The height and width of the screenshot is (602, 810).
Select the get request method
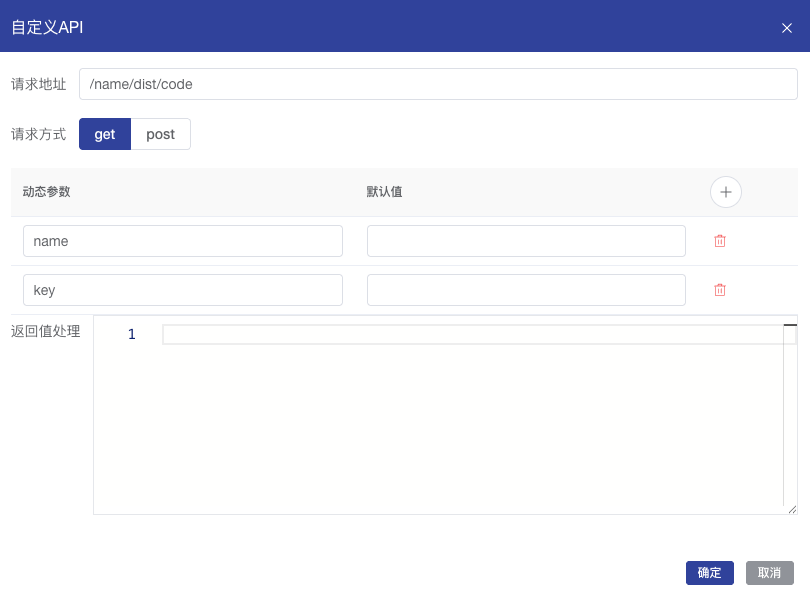pyautogui.click(x=105, y=134)
